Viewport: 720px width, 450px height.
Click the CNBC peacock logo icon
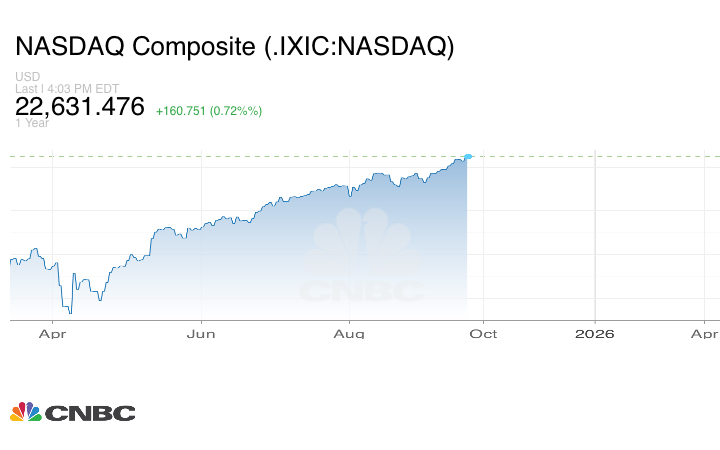click(x=25, y=412)
